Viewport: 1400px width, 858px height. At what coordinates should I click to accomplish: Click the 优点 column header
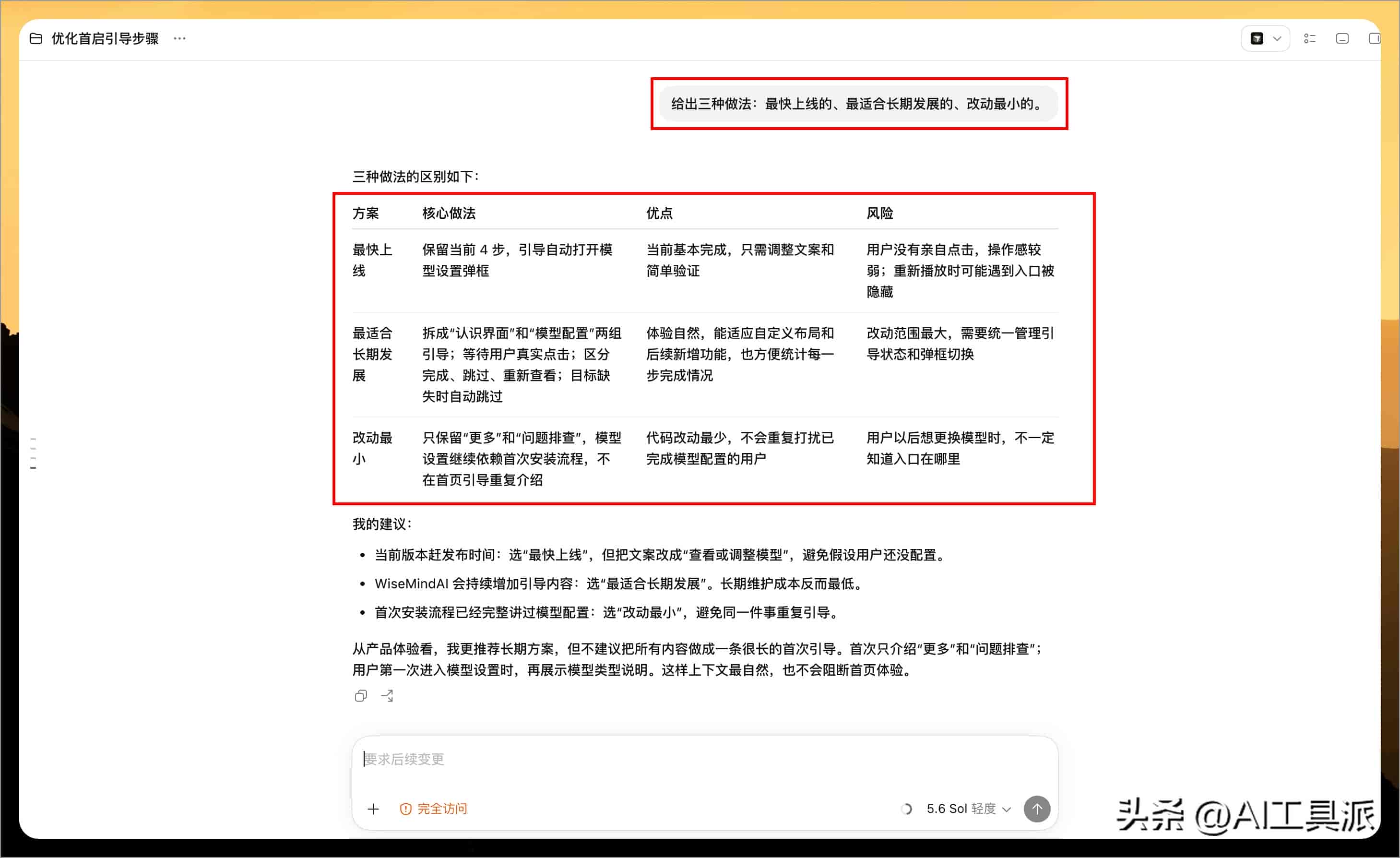[x=660, y=213]
